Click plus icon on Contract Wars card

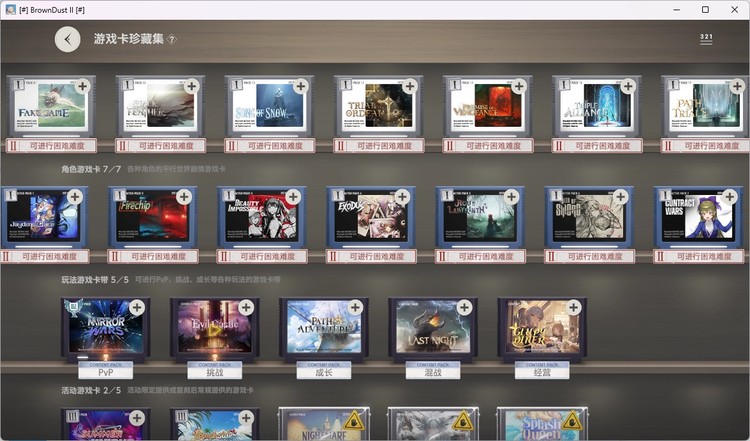[x=728, y=197]
